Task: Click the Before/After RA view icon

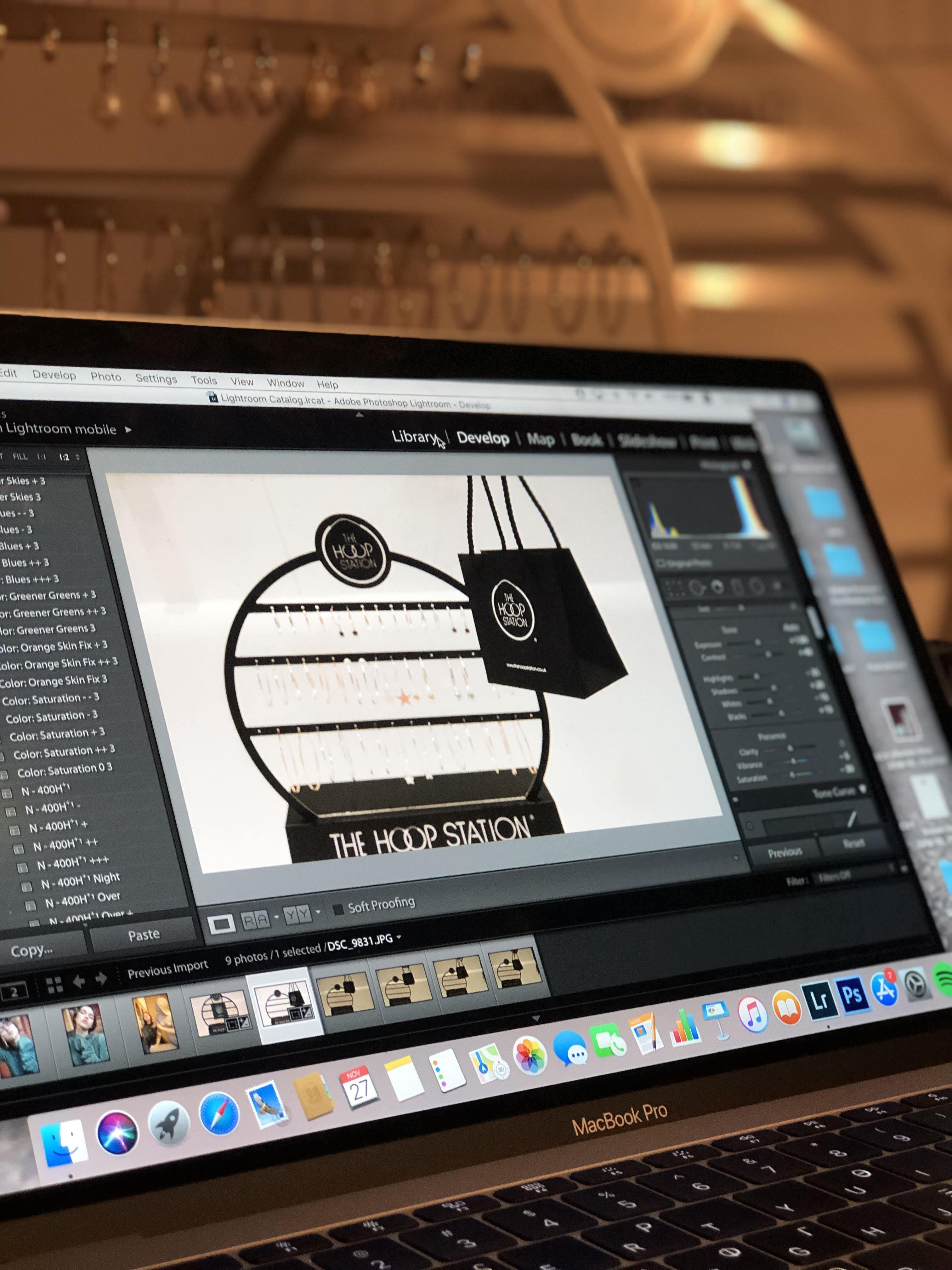Action: 256,921
